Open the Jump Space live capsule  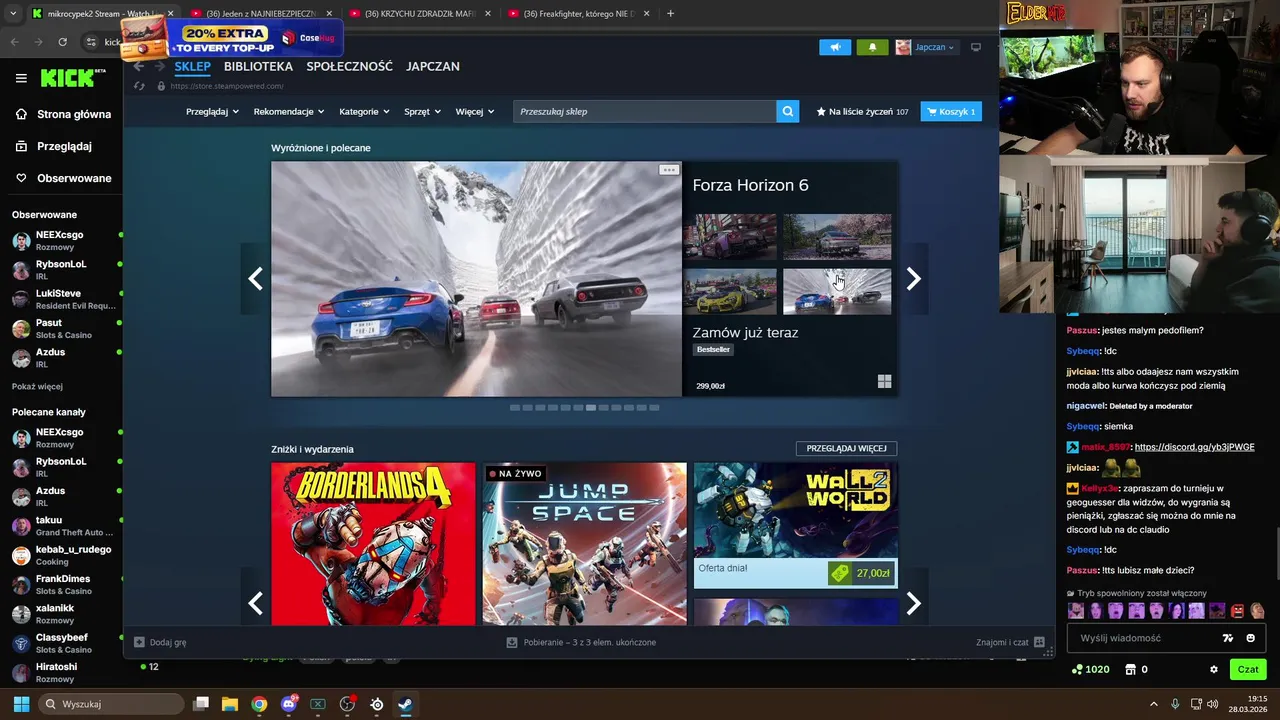pos(584,544)
